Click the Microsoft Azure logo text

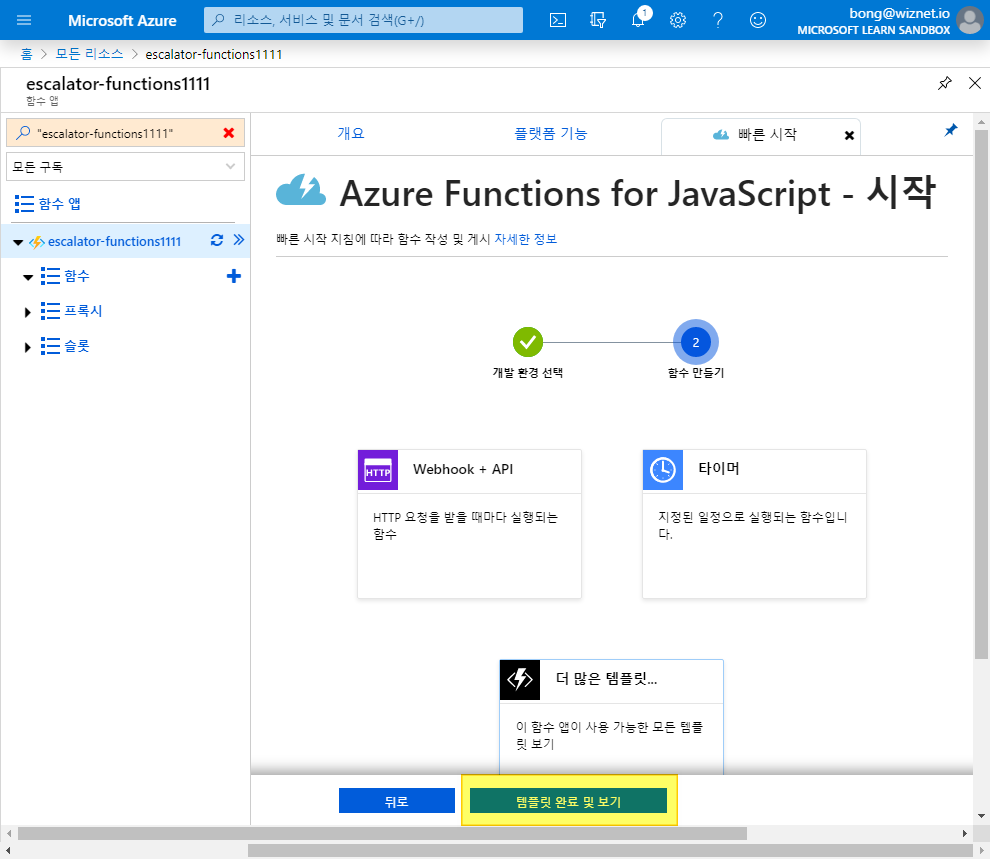[122, 21]
